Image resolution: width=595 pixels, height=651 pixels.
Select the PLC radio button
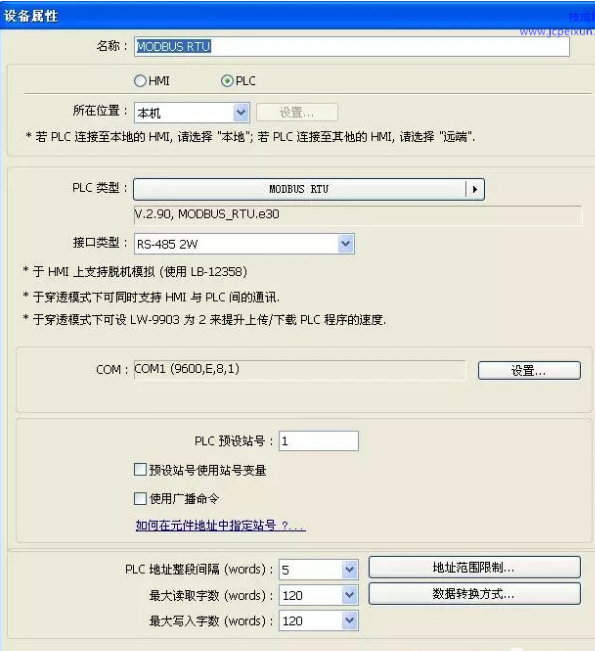pos(227,81)
